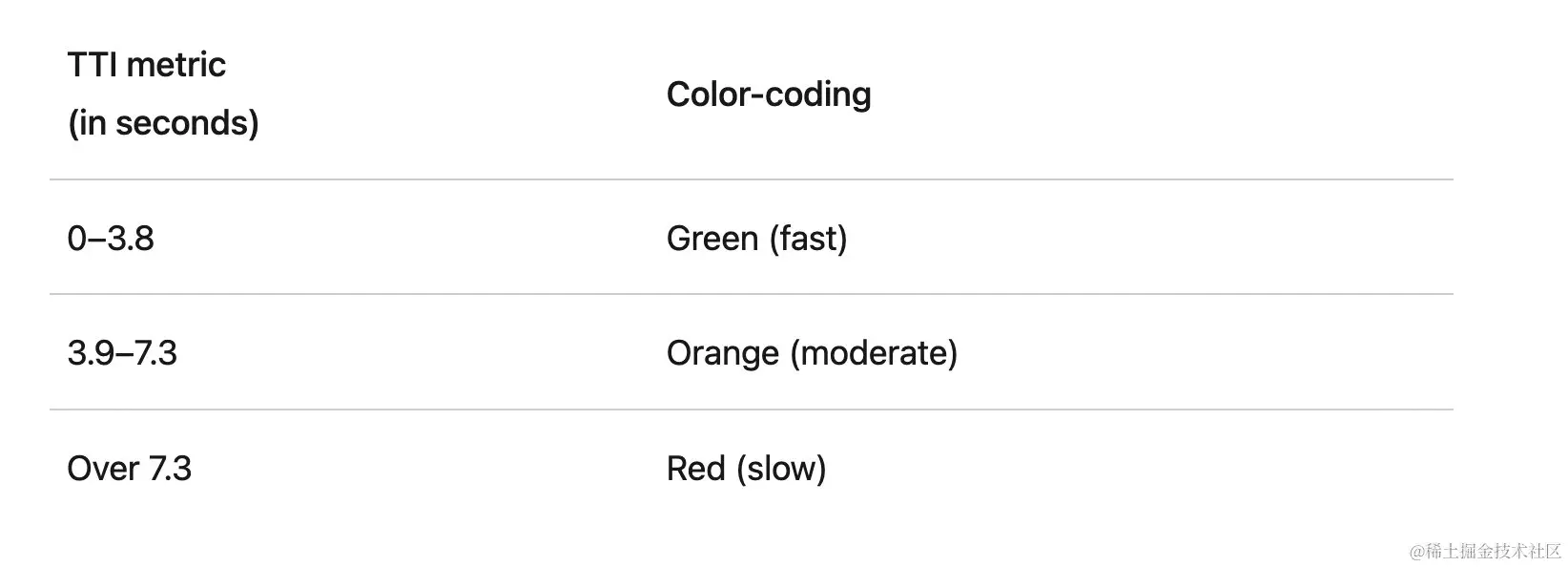Click the divider line under the Green row
1568x567 pixels.
(752, 294)
